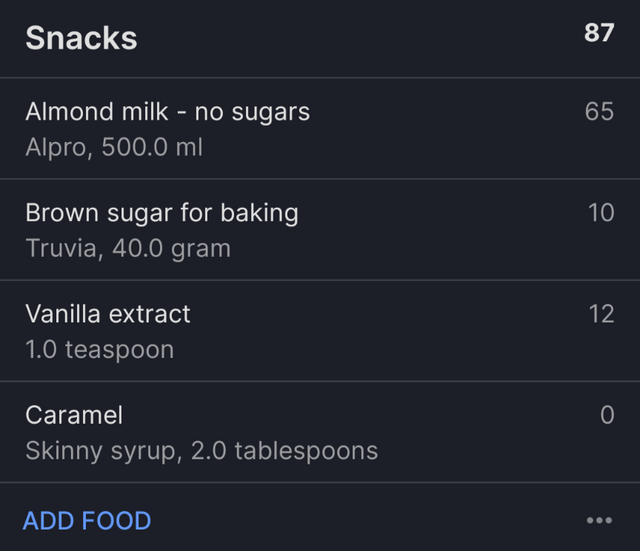Viewport: 640px width, 551px height.
Task: Tap the ADD FOOD button
Action: tap(87, 521)
